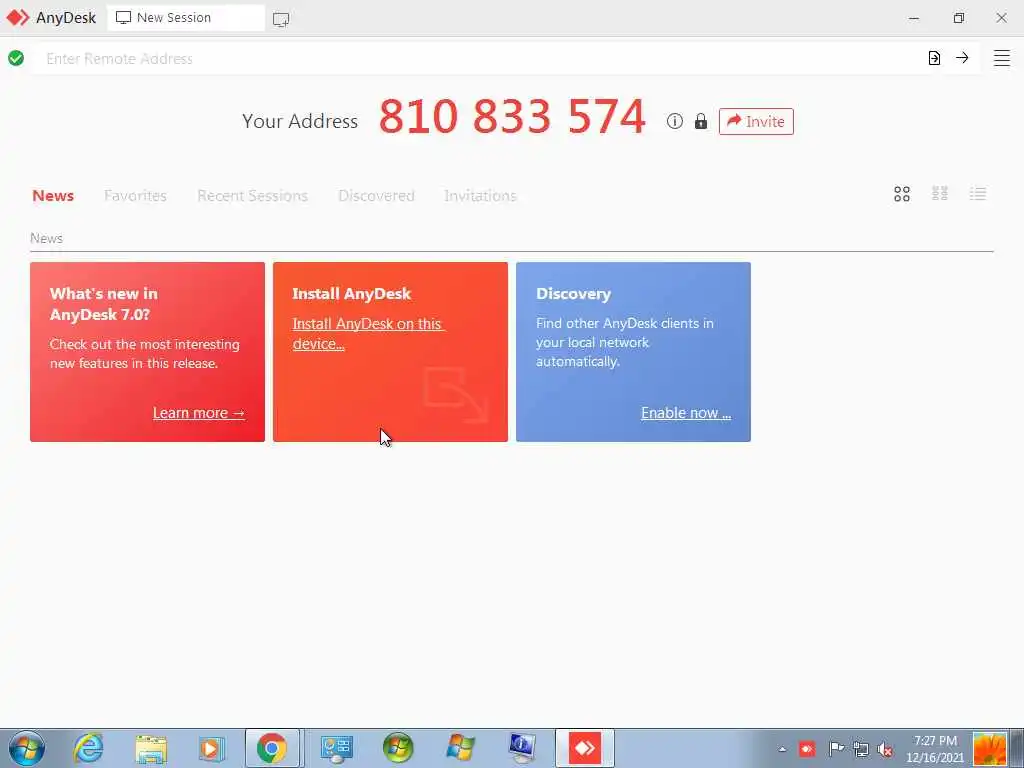Switch to AnyDesk taskbar button

click(584, 748)
